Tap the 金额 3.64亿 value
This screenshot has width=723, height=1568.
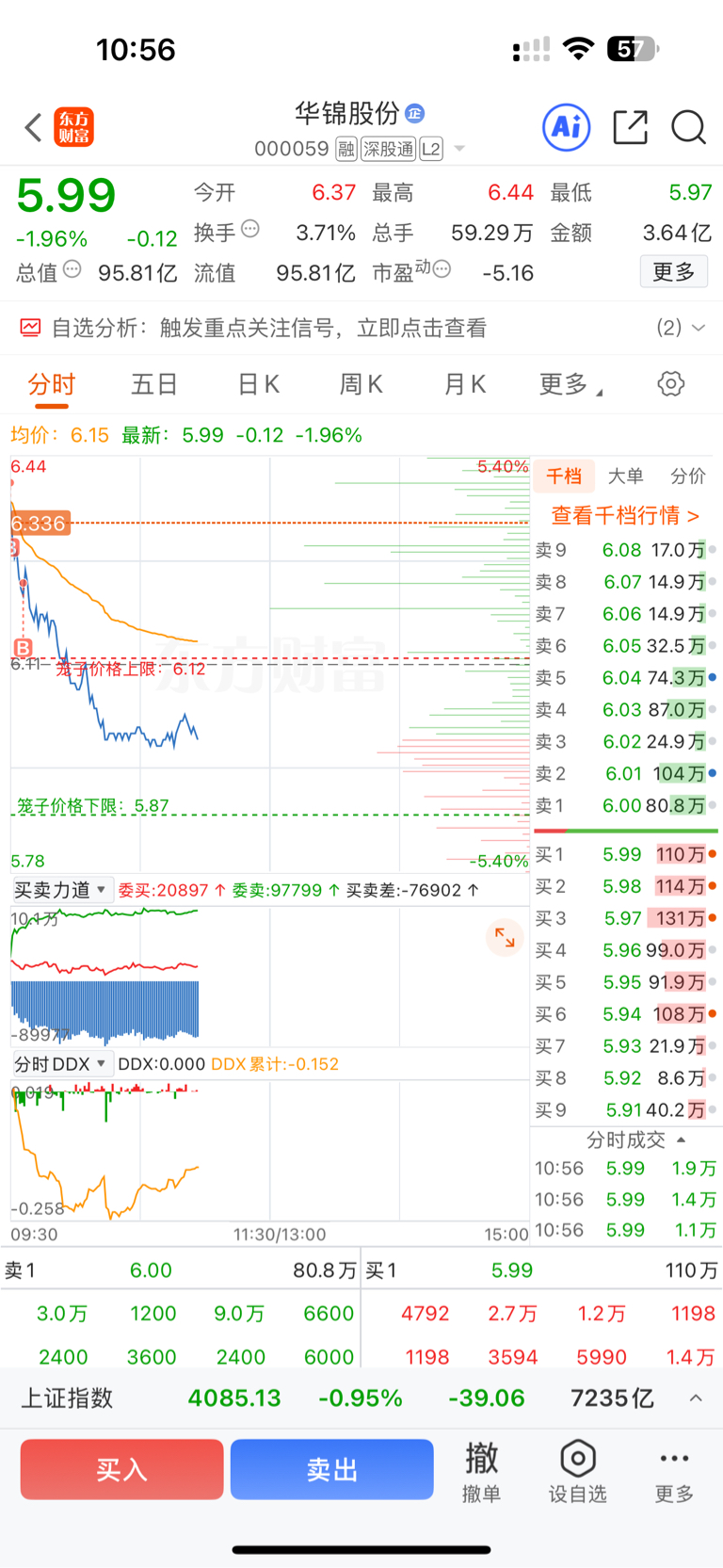click(677, 233)
